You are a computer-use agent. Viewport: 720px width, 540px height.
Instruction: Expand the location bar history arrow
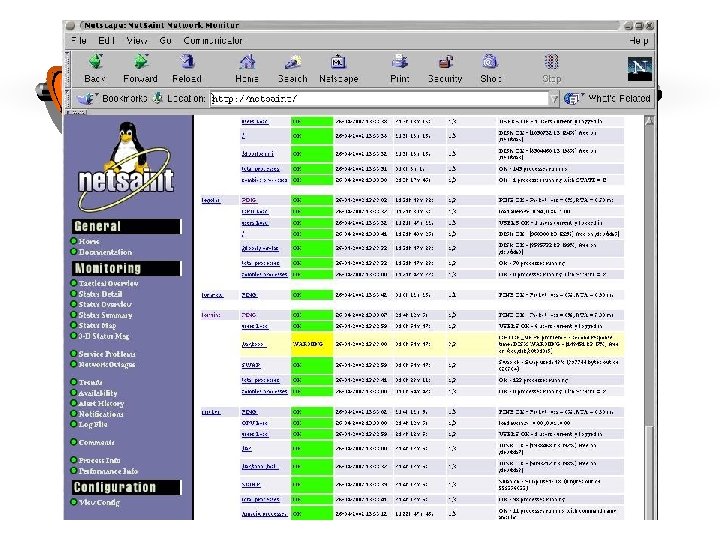point(554,99)
